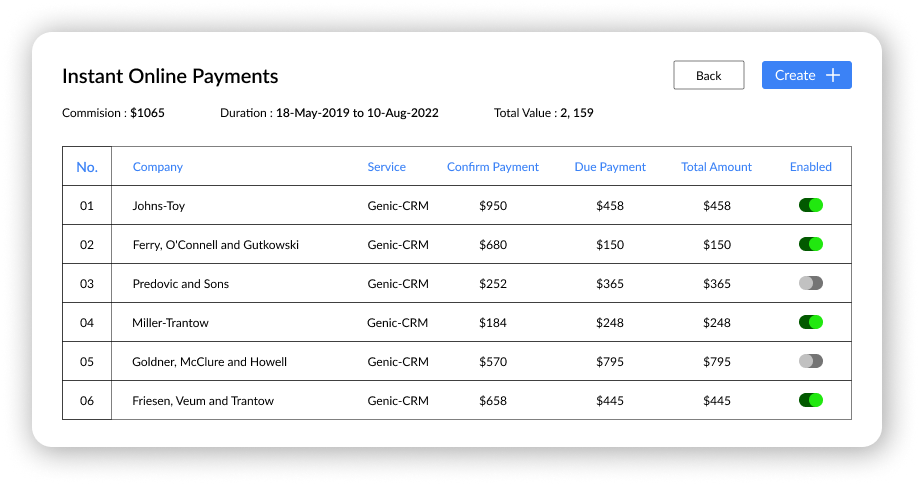Click the $184 confirm payment value
Image resolution: width=920 pixels, height=485 pixels.
click(x=493, y=323)
